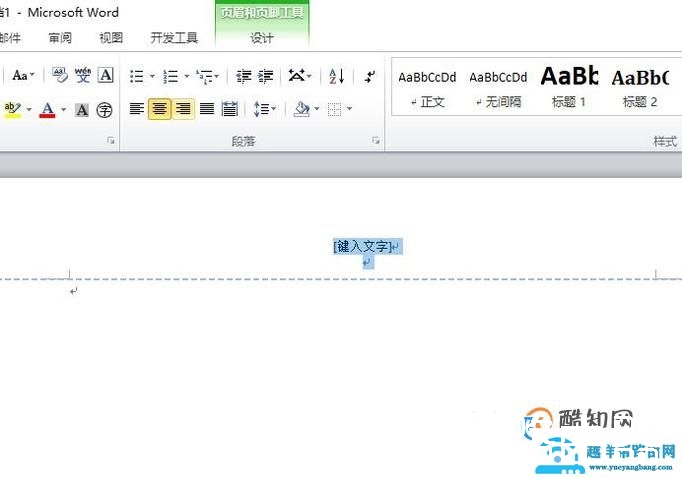Align text left

tap(137, 109)
